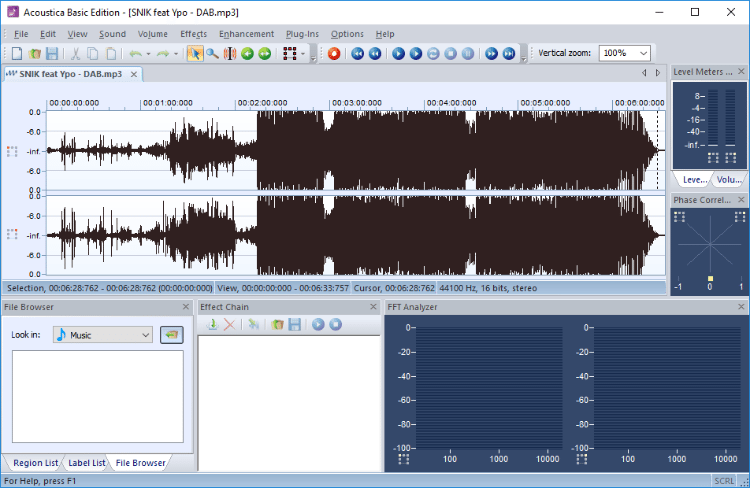Select the File Browser tab
Image resolution: width=750 pixels, height=488 pixels.
coord(140,463)
